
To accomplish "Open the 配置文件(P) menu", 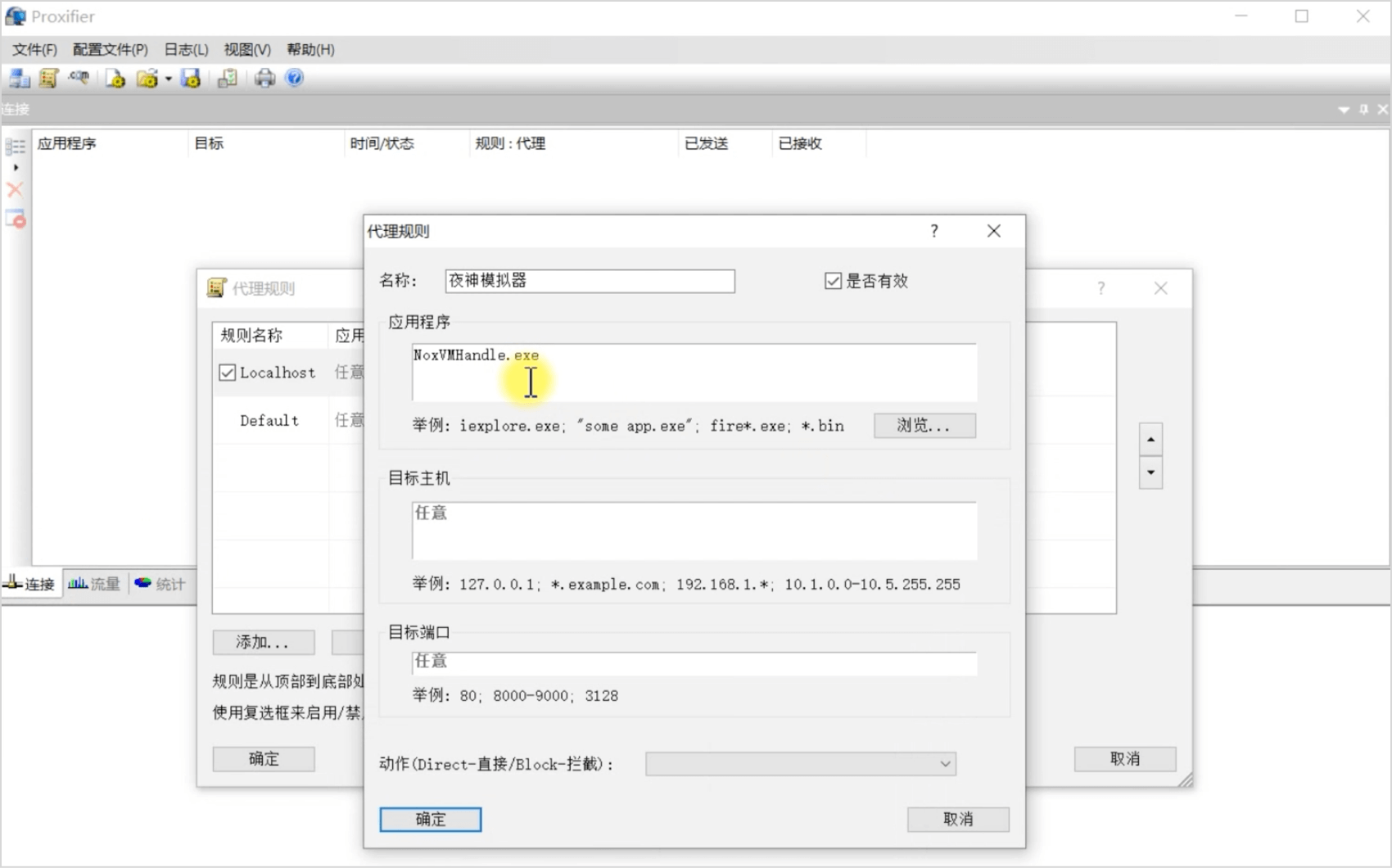I will point(111,50).
